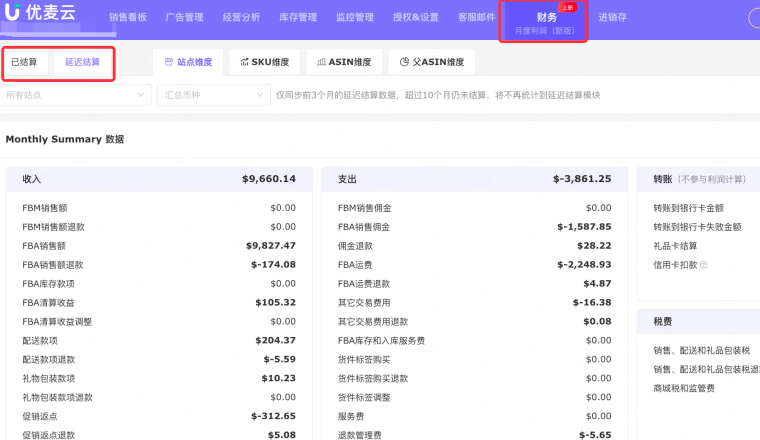760x440 pixels.
Task: Click the 礼品卡结算 label
Action: 675,246
